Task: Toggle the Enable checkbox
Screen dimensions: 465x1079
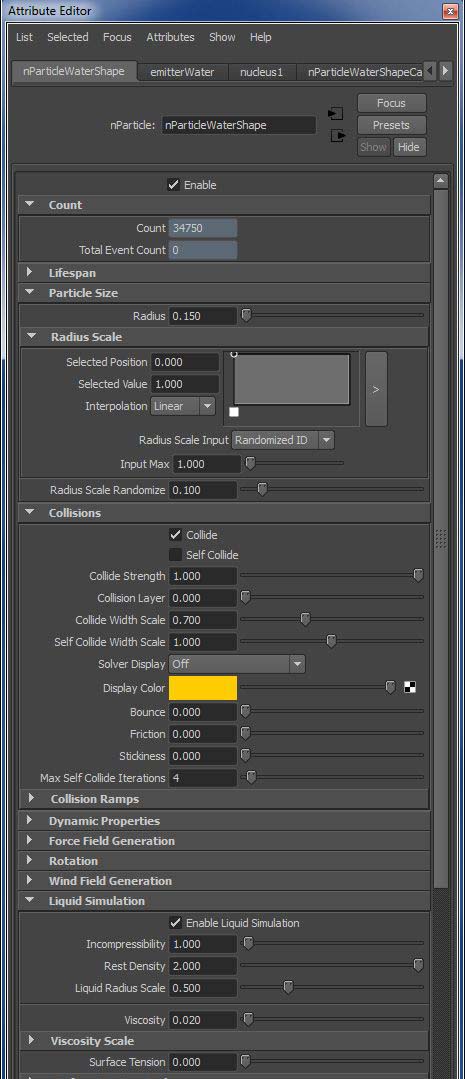Action: tap(173, 185)
